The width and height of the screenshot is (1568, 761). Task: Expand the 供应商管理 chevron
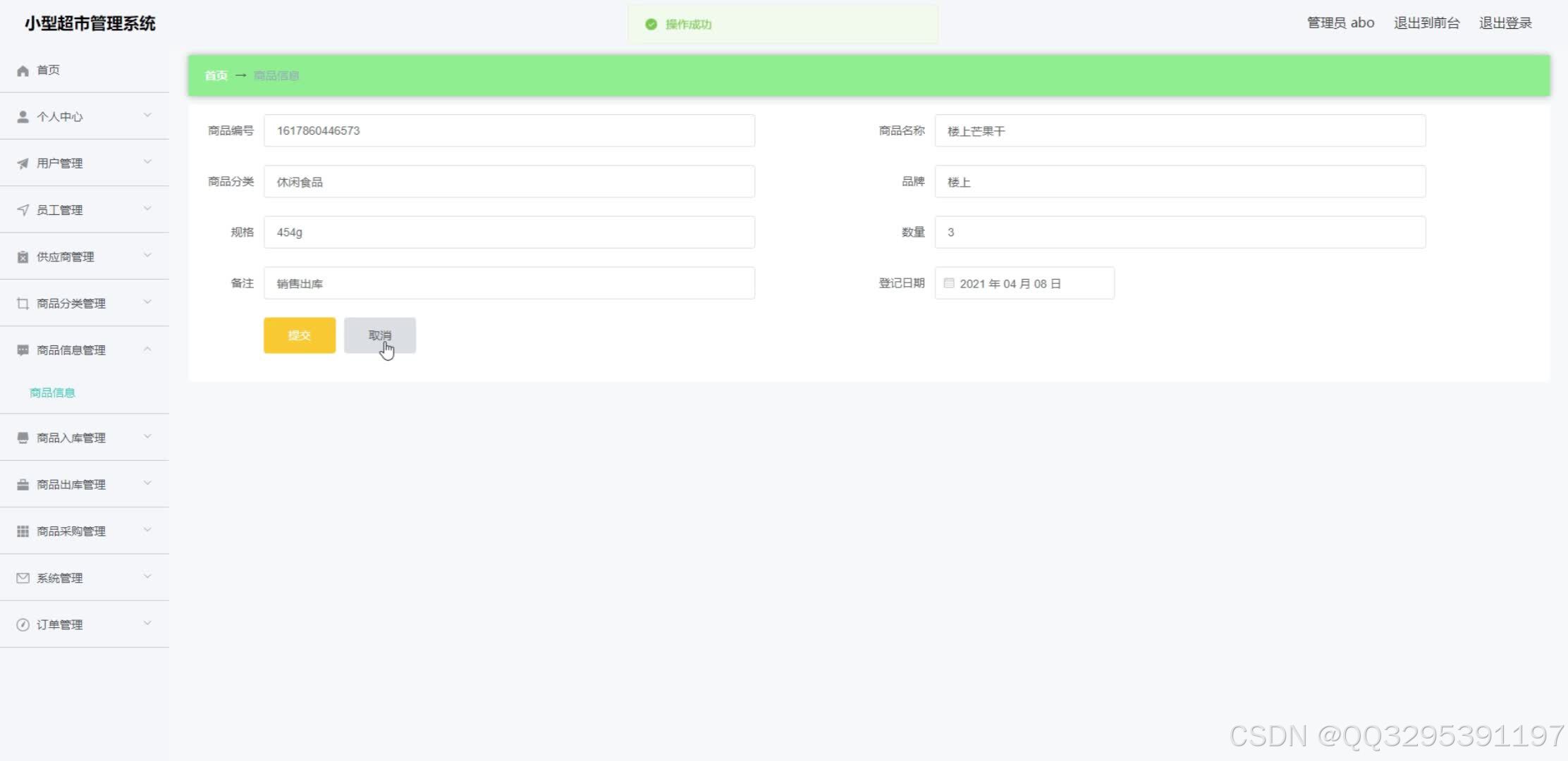tap(147, 255)
